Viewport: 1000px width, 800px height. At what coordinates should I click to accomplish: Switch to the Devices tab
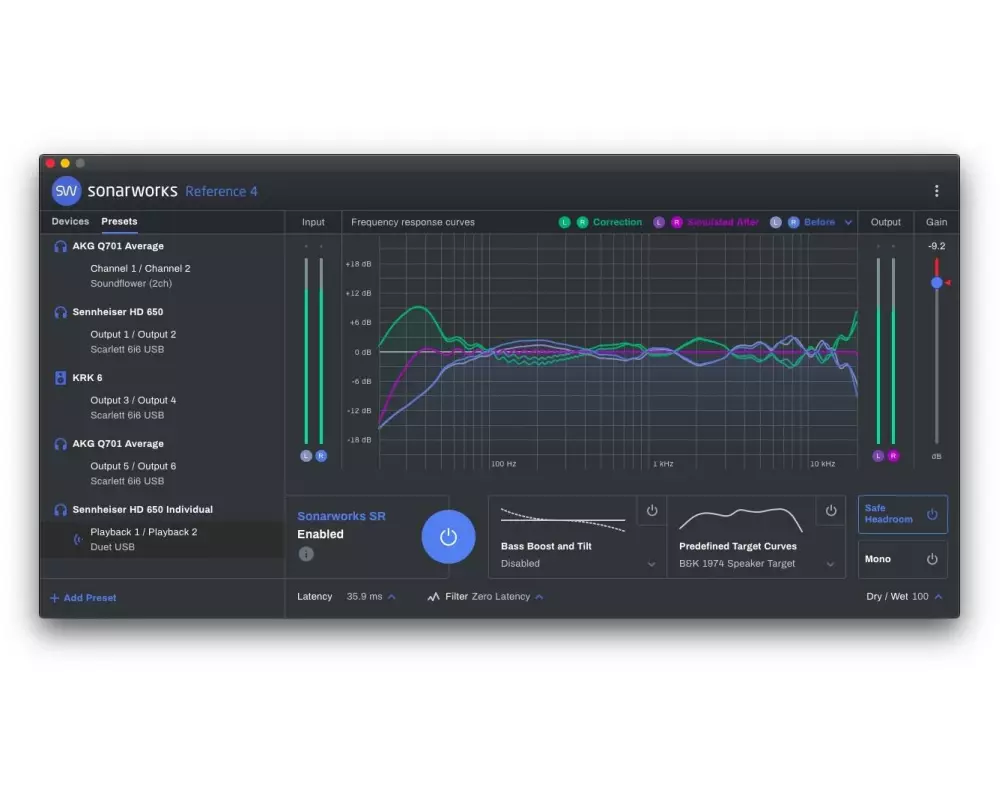pyautogui.click(x=70, y=222)
